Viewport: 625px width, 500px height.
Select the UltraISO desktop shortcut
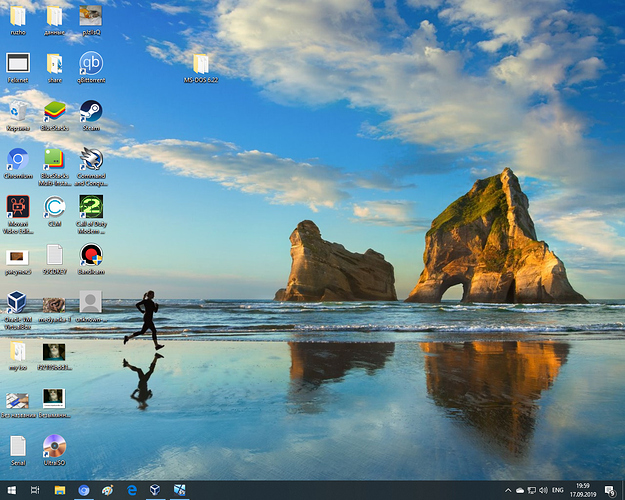click(55, 450)
